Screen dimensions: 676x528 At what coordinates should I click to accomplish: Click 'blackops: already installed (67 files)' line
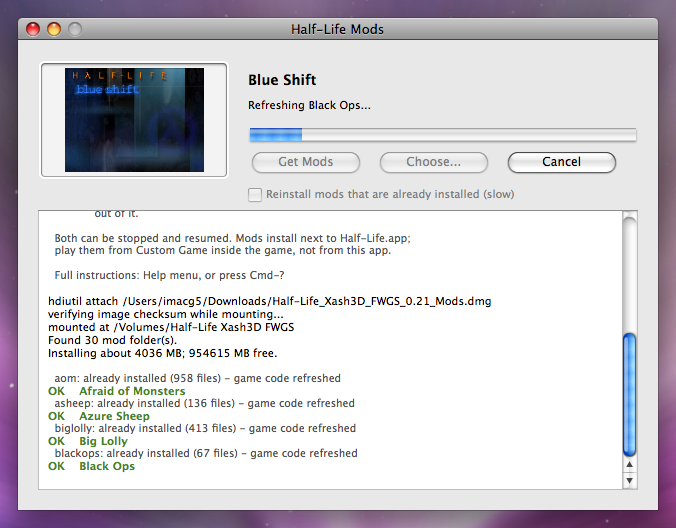(x=206, y=453)
